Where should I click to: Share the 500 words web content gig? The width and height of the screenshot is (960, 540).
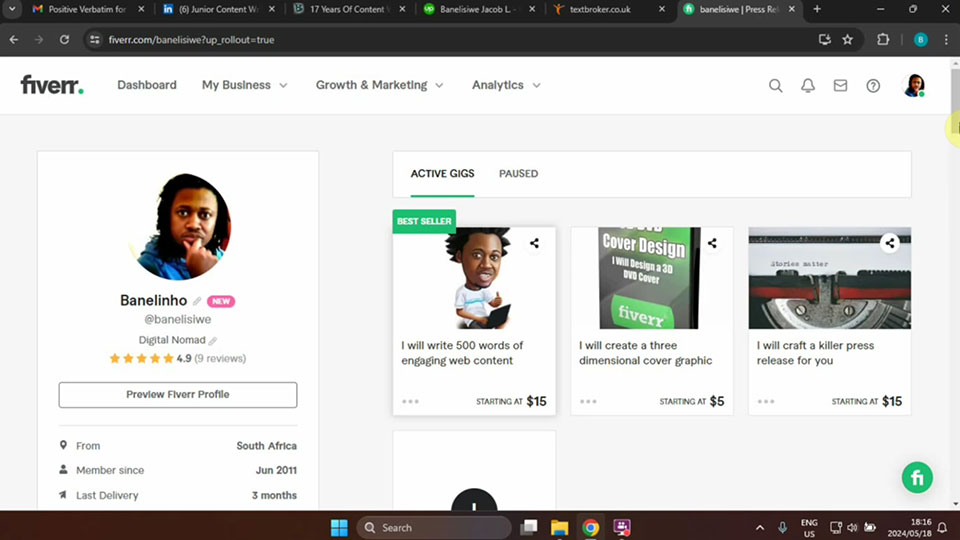click(534, 243)
